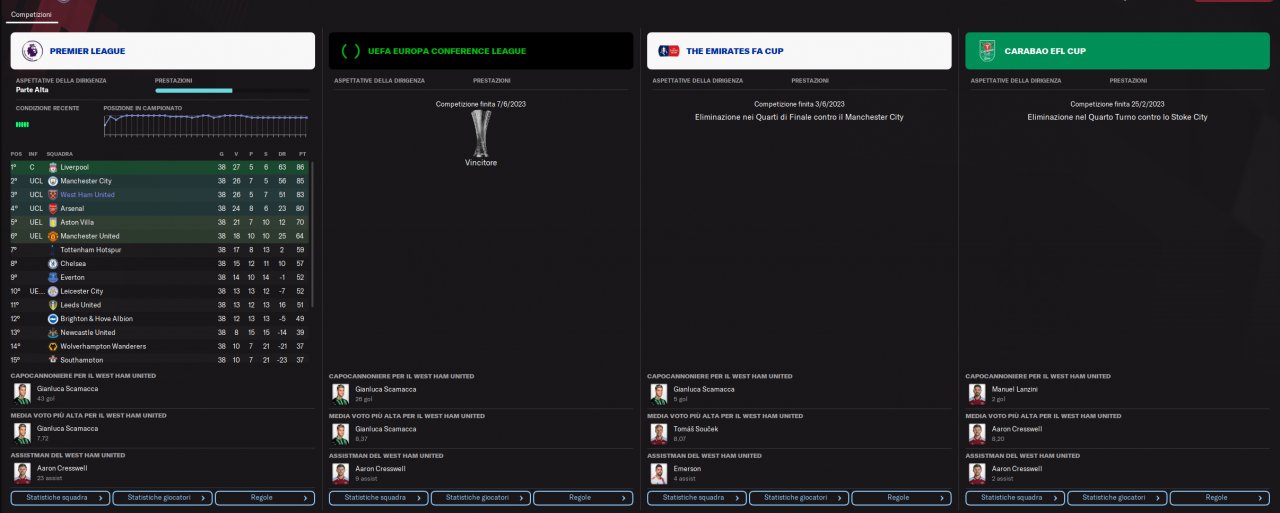Image resolution: width=1280 pixels, height=513 pixels.
Task: Click the UEFA Europa Conference League logo
Action: (351, 51)
